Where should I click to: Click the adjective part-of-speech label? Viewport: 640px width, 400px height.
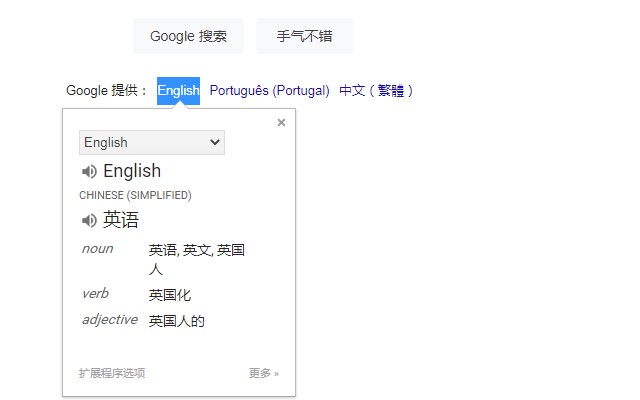point(110,320)
